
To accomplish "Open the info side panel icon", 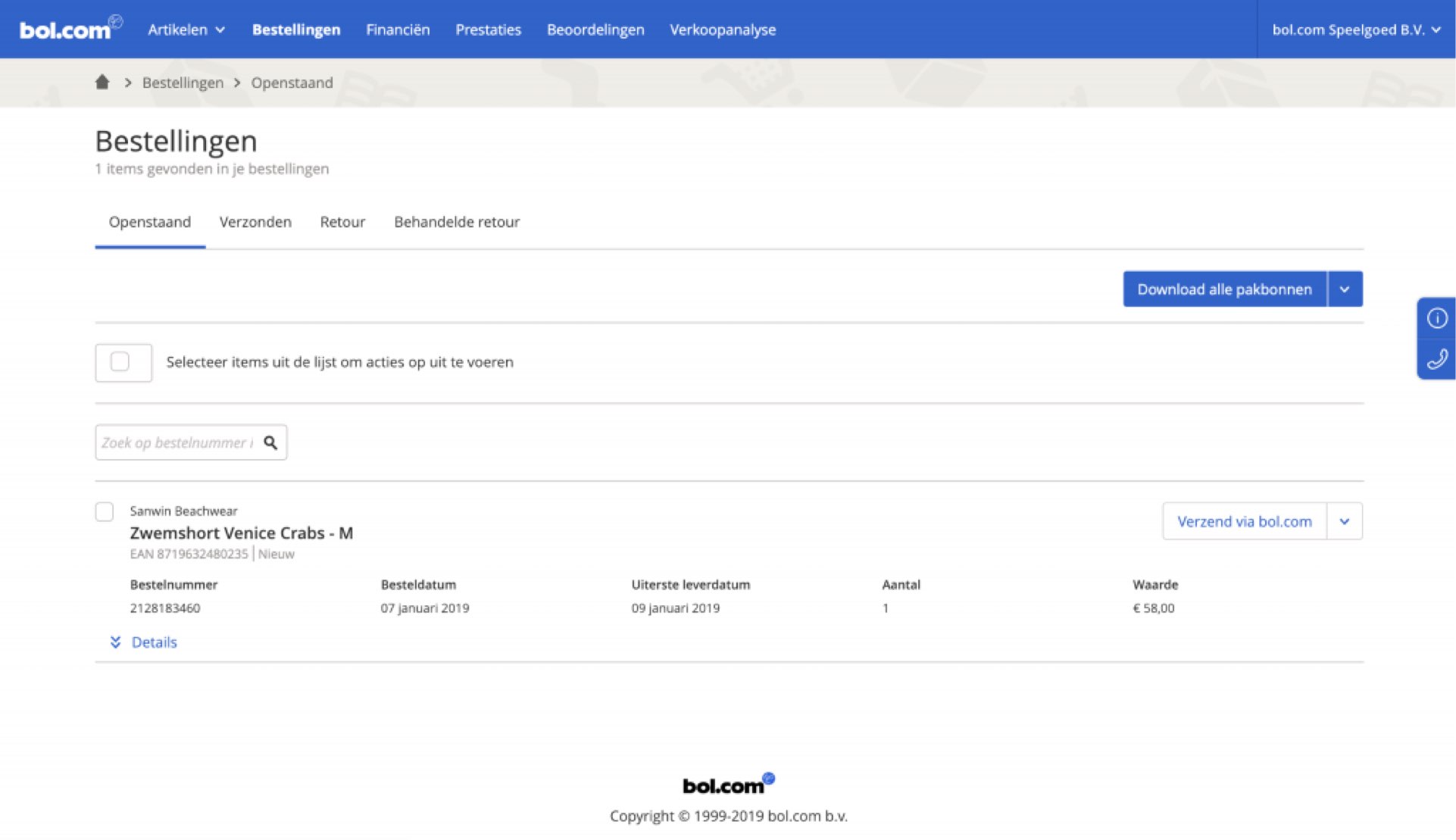I will (1436, 318).
